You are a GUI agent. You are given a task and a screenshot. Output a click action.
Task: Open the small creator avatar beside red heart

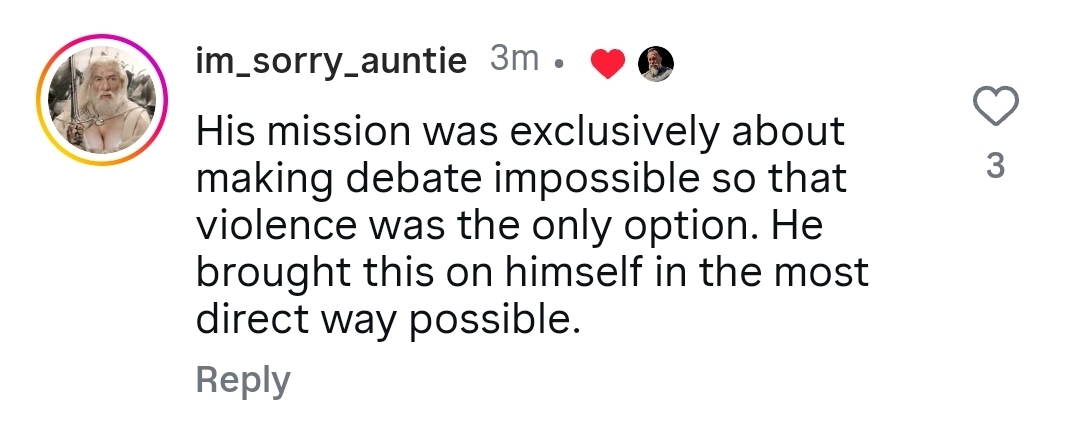click(656, 64)
